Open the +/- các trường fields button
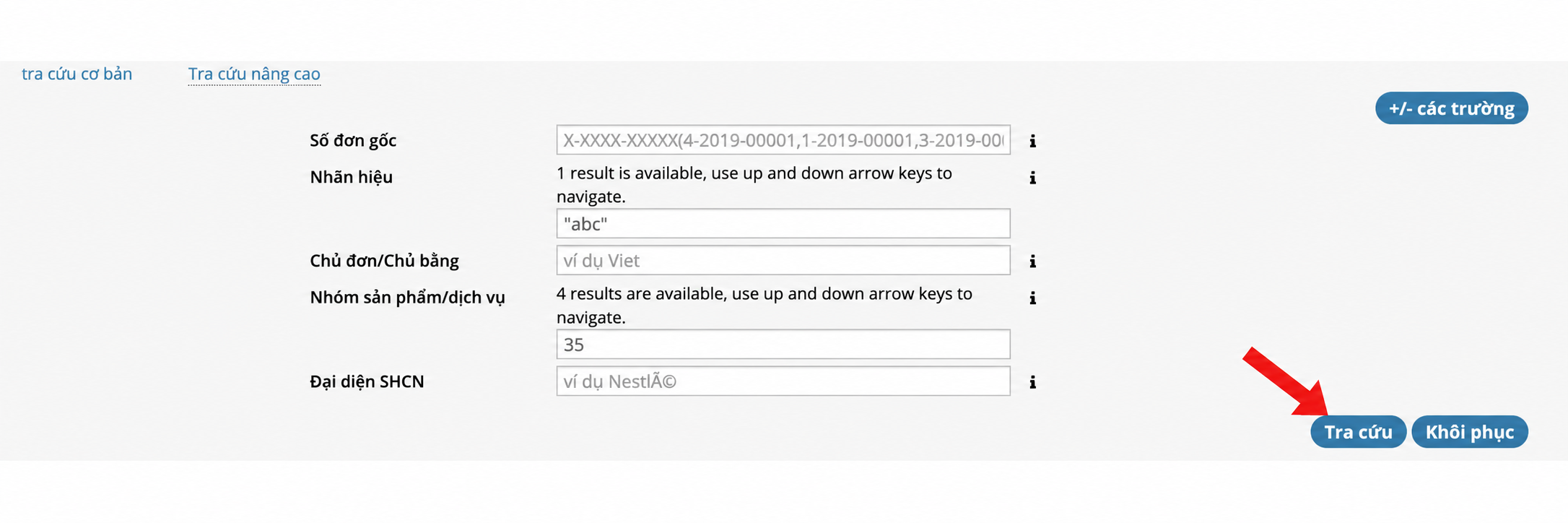 (x=1451, y=108)
